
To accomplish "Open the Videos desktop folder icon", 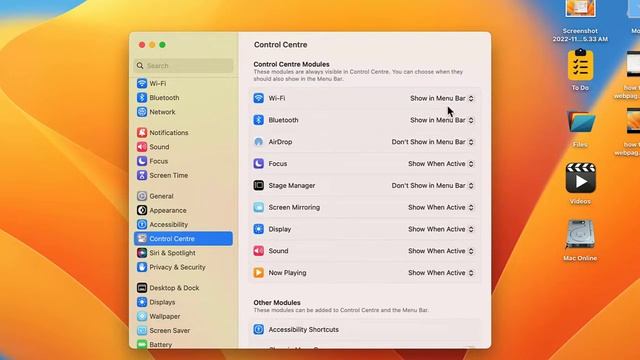I will point(580,178).
